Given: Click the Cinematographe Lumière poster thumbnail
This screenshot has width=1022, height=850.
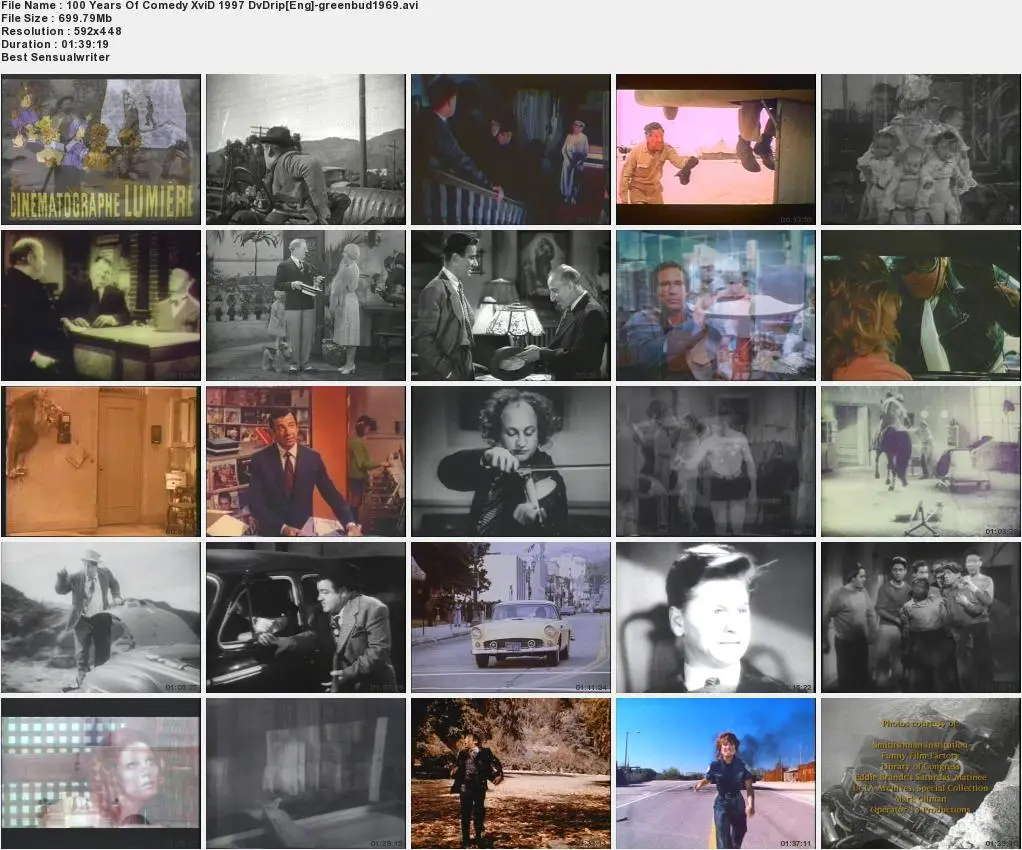Looking at the screenshot, I should [x=101, y=149].
